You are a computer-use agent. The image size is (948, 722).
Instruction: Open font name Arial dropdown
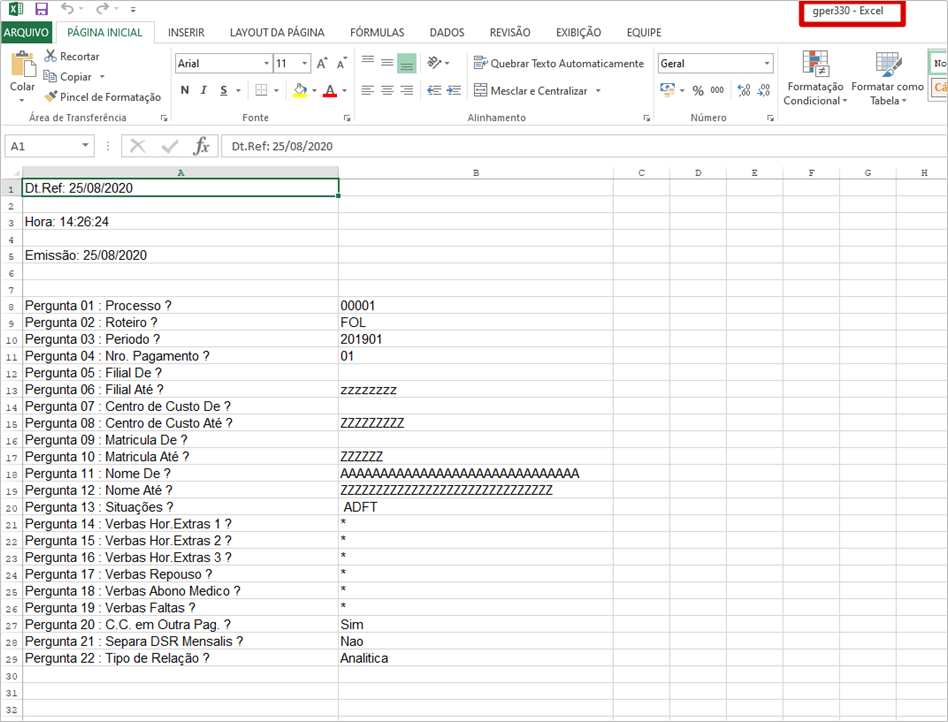tap(267, 63)
